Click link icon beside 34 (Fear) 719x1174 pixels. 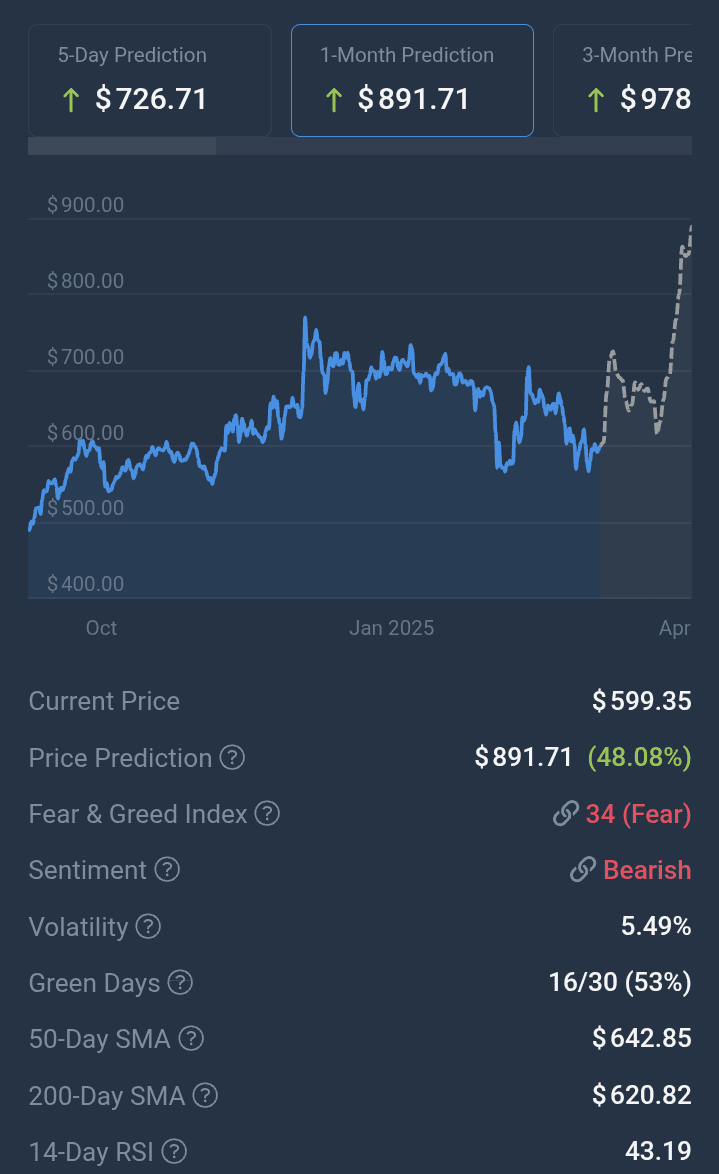(x=566, y=814)
